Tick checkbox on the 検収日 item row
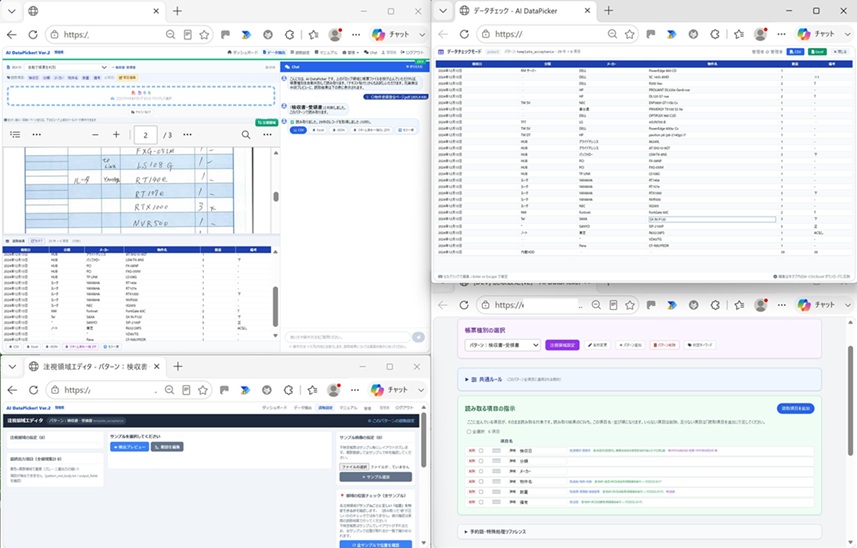This screenshot has width=857, height=548. pyautogui.click(x=481, y=451)
